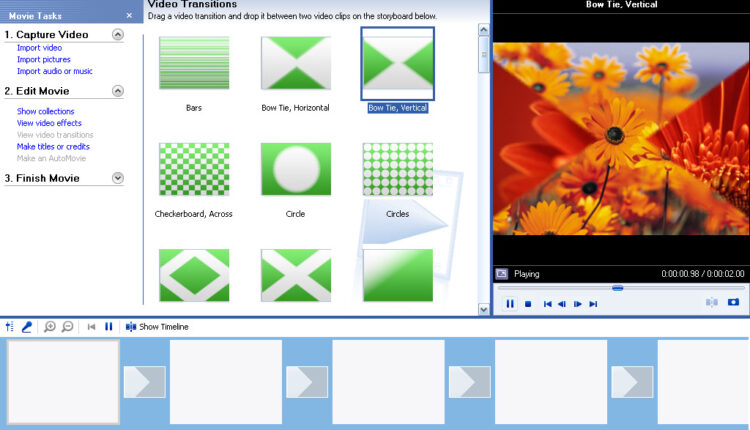Image resolution: width=750 pixels, height=430 pixels.
Task: Open the Import pictures link
Action: pyautogui.click(x=43, y=59)
